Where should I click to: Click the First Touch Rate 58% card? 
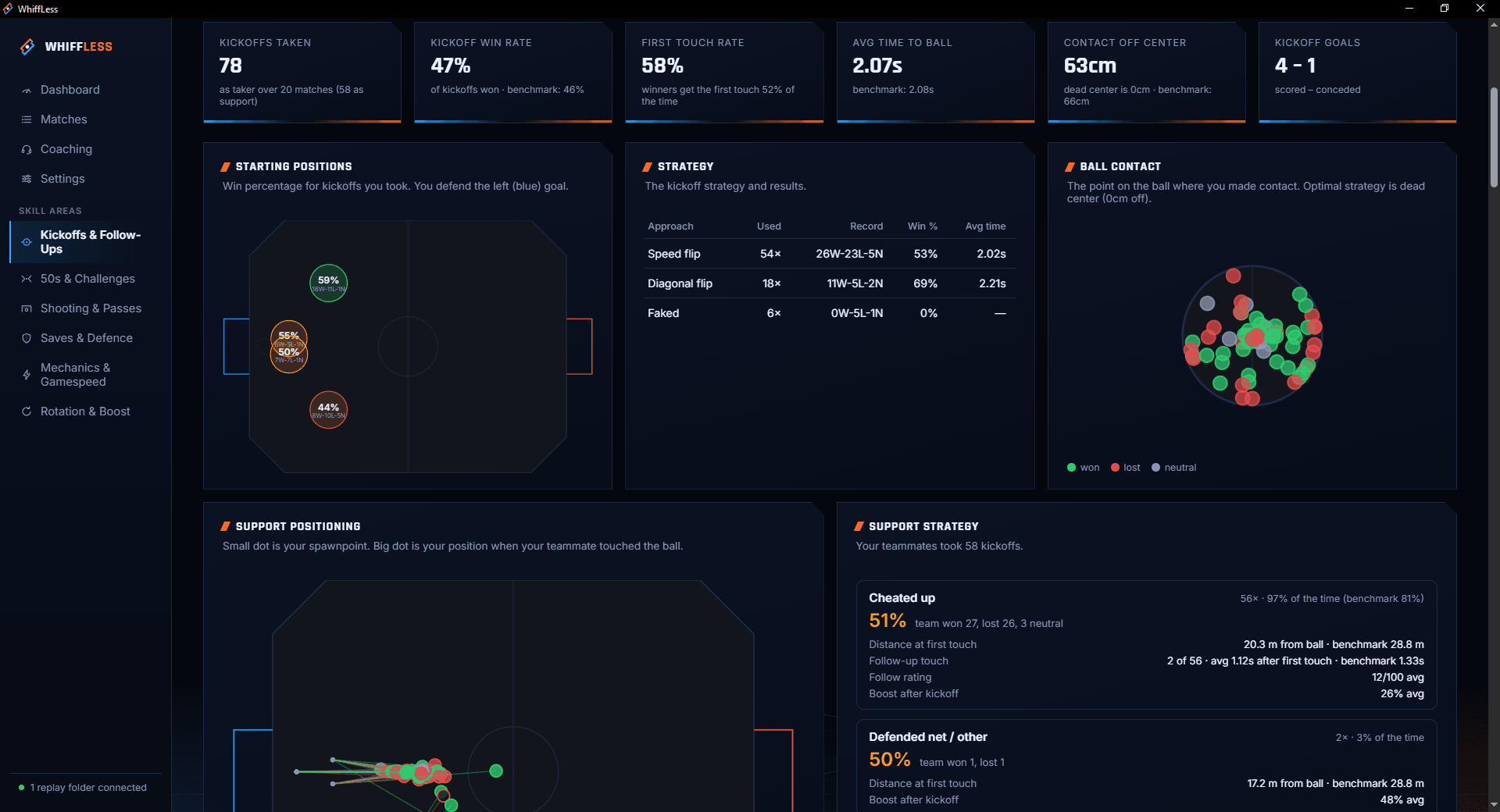724,72
